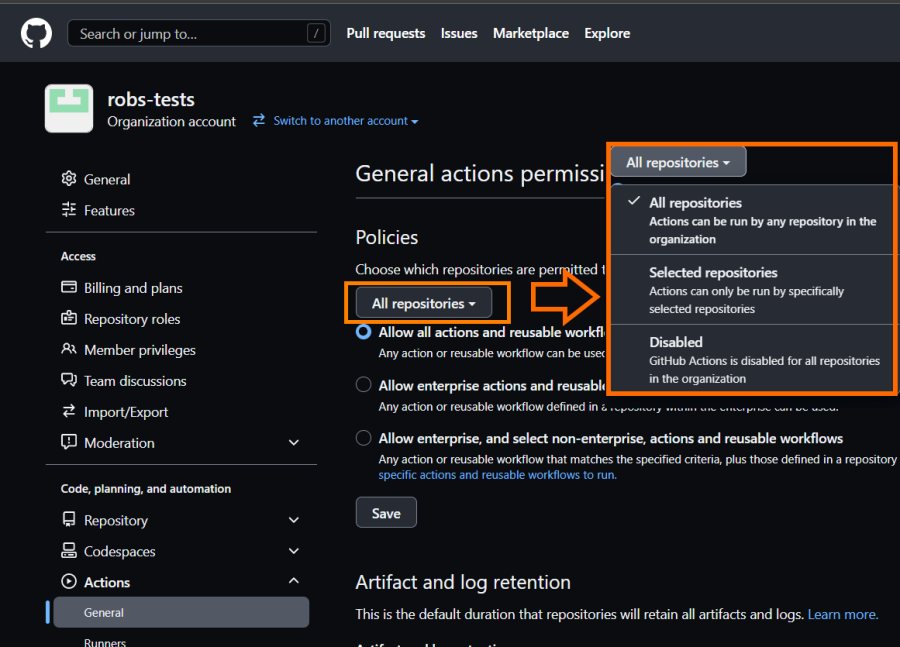Choose Disabled menu option

coord(754,359)
